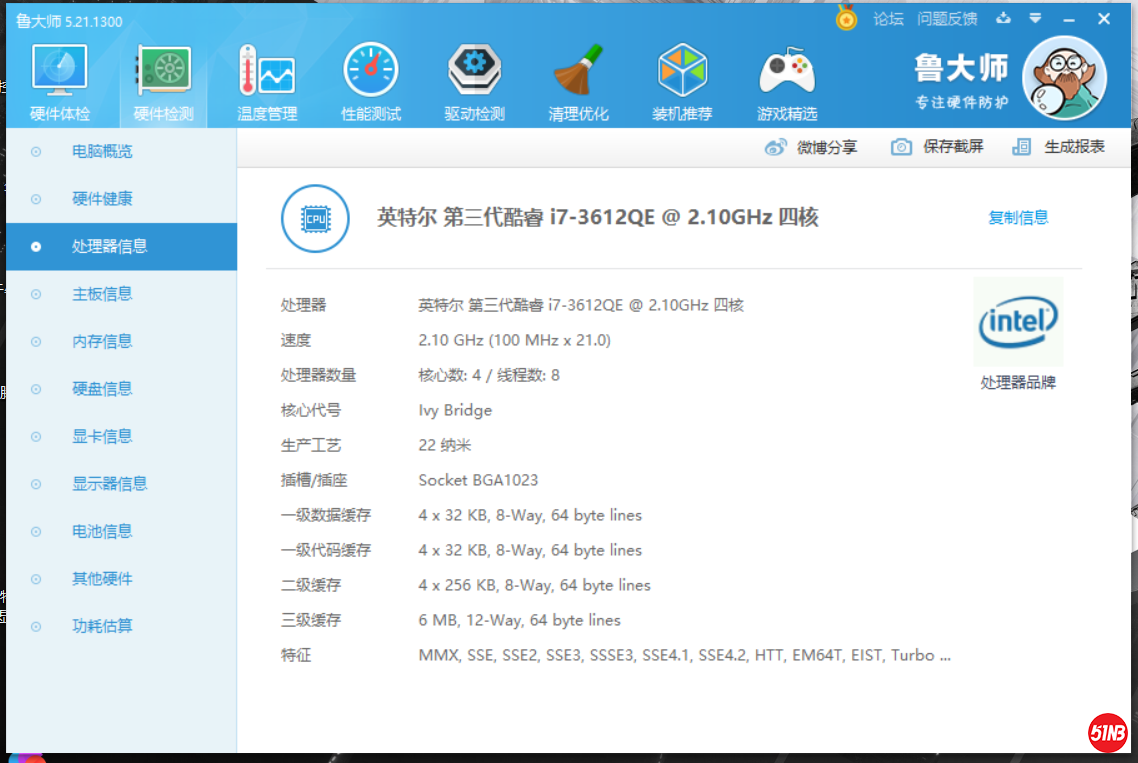Click the 核心数: 4 / 线程数: 8 value
The height and width of the screenshot is (763, 1138).
[488, 375]
